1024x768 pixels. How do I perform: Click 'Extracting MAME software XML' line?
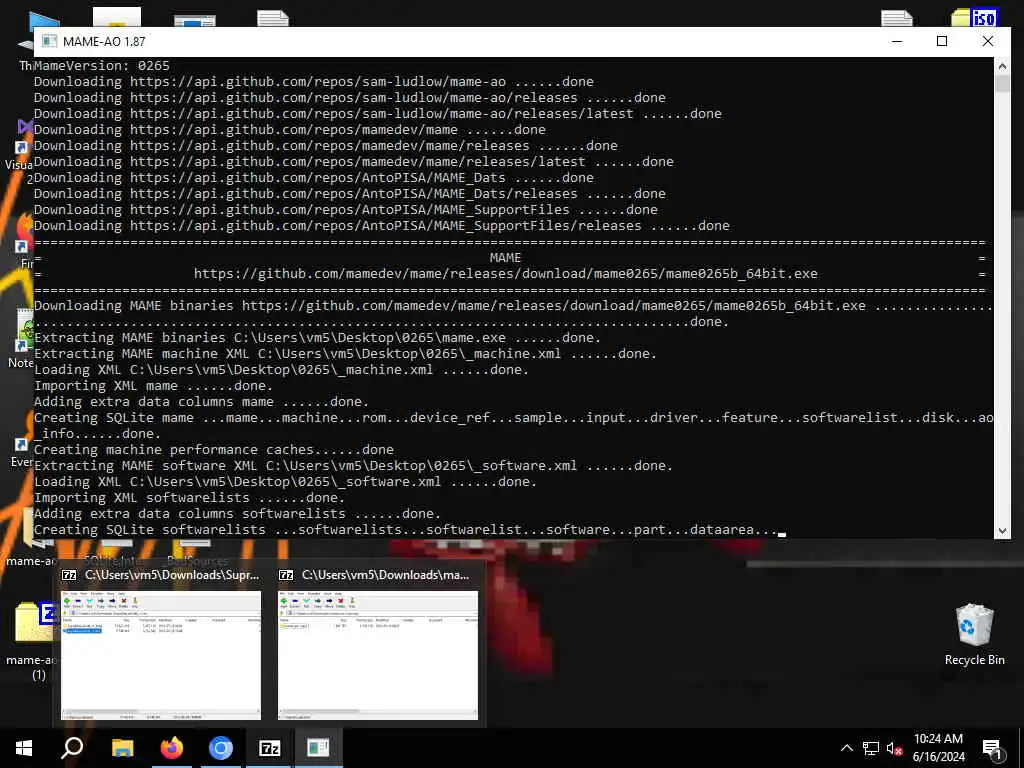click(353, 466)
